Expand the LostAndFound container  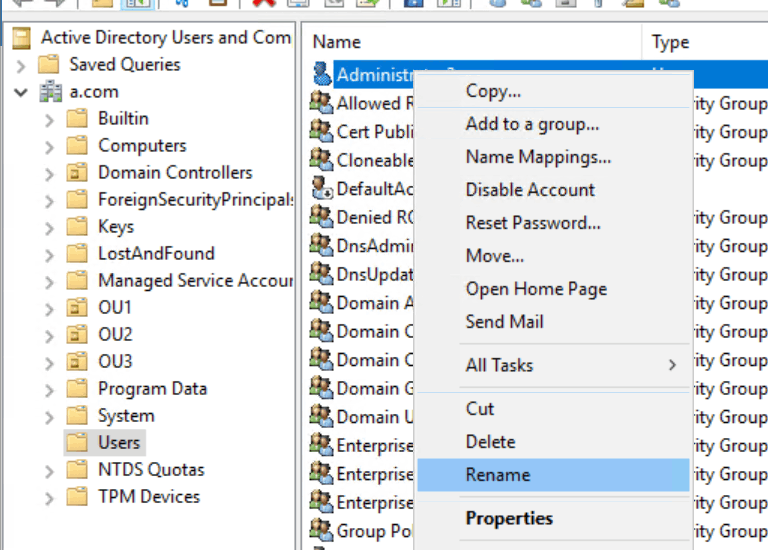(49, 255)
